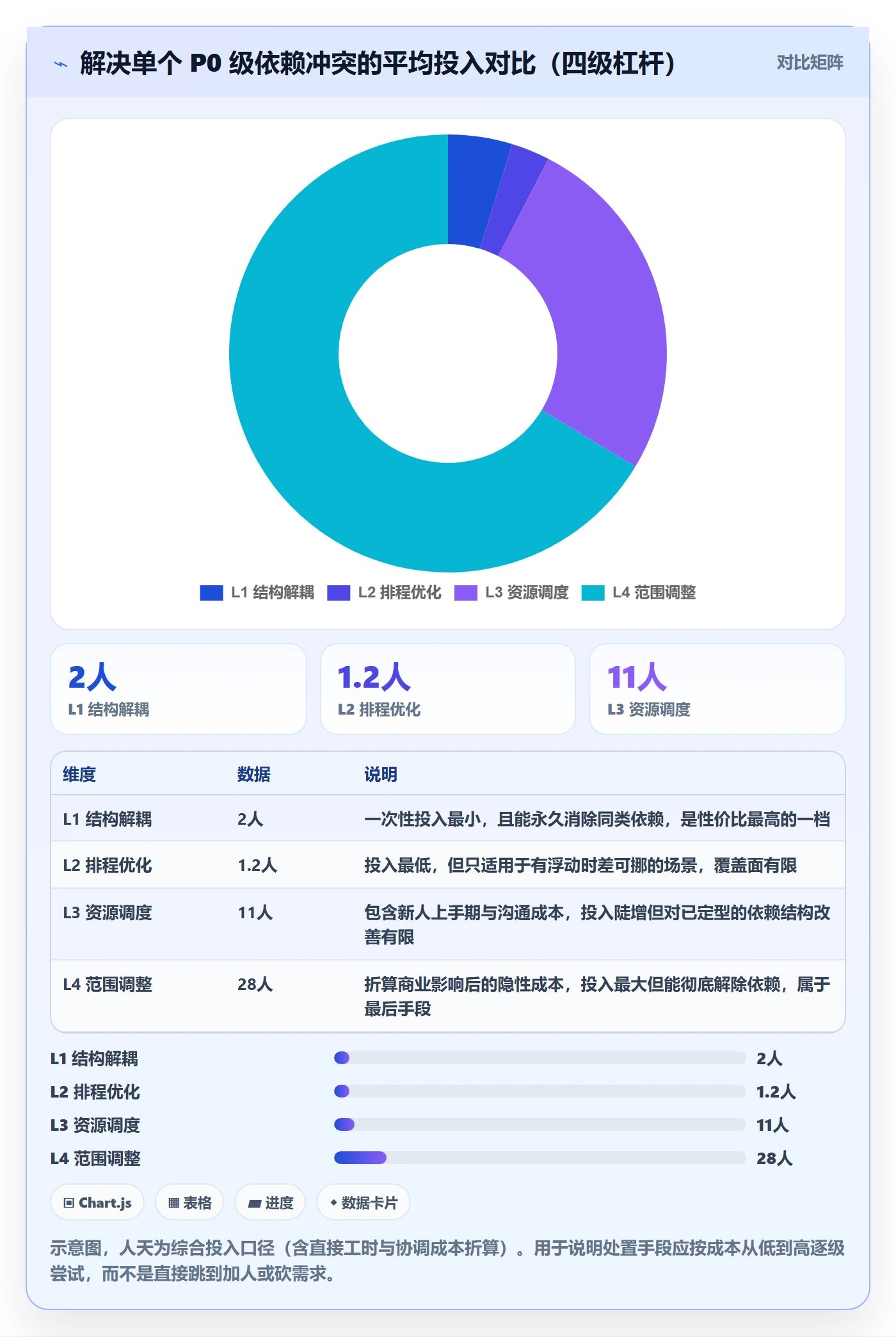
Task: Click the L1 结构解耦 progress row label
Action: pos(95,1058)
